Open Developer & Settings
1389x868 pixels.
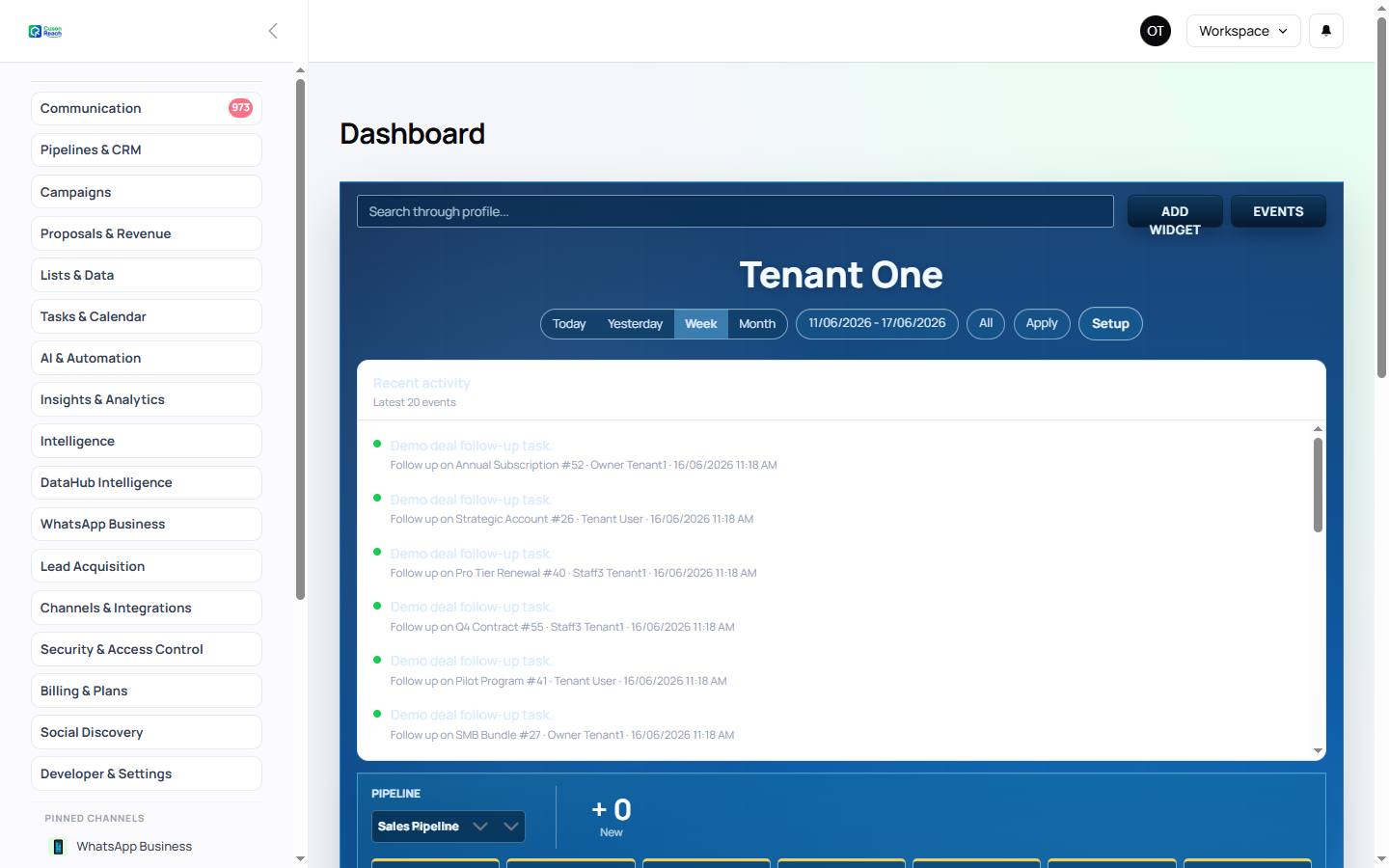pos(147,773)
